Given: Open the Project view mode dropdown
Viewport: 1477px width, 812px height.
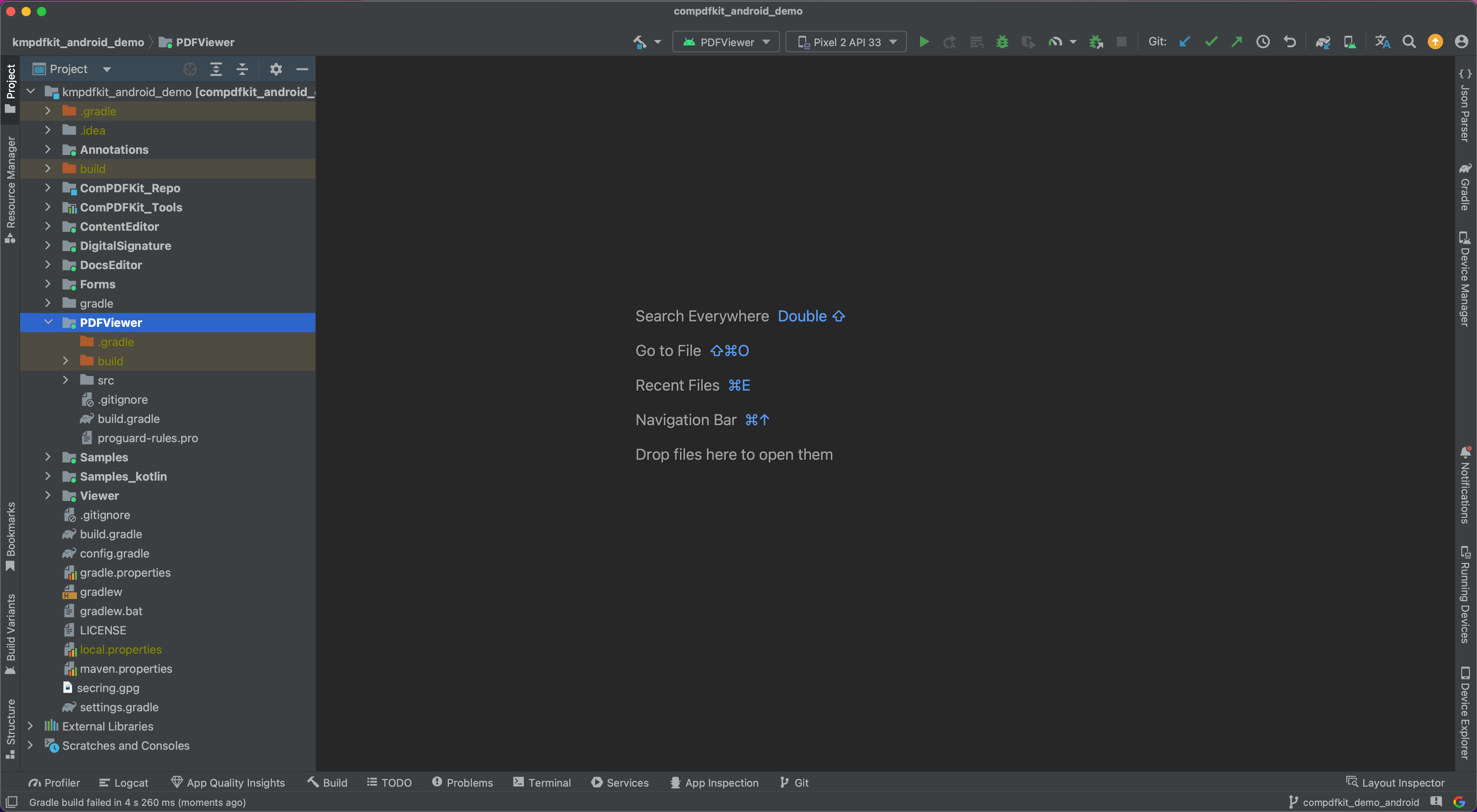Looking at the screenshot, I should click(x=72, y=69).
